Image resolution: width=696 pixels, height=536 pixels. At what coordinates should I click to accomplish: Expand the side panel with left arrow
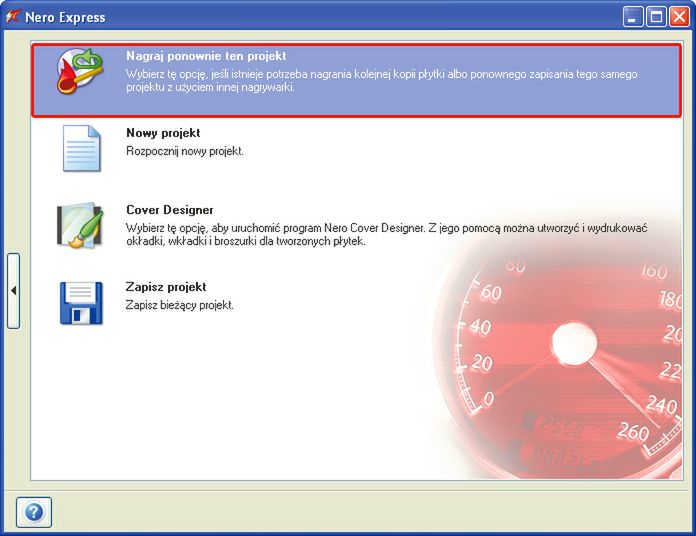pyautogui.click(x=13, y=291)
